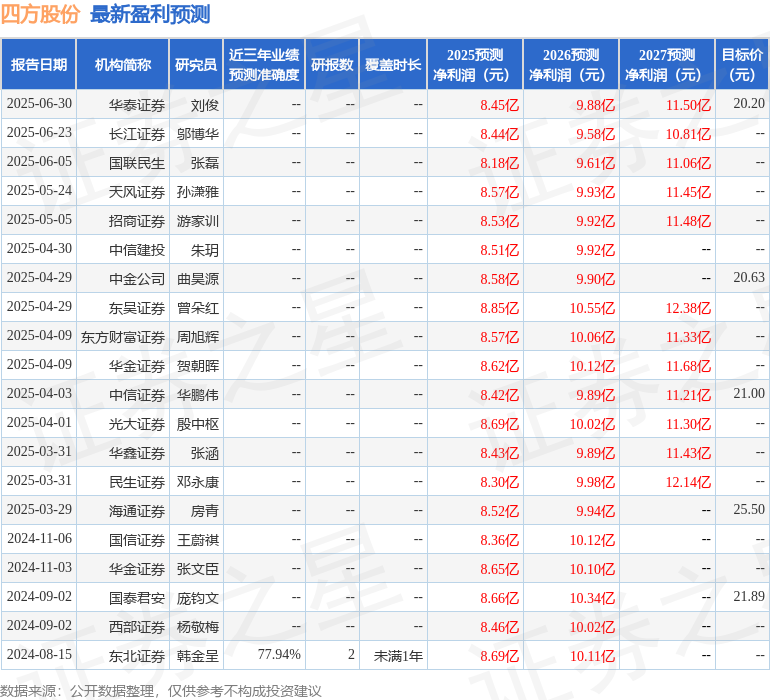Screen dimensions: 770x700
Task: Select the 2025-04-03 中信证券 row date
Action: (39, 394)
